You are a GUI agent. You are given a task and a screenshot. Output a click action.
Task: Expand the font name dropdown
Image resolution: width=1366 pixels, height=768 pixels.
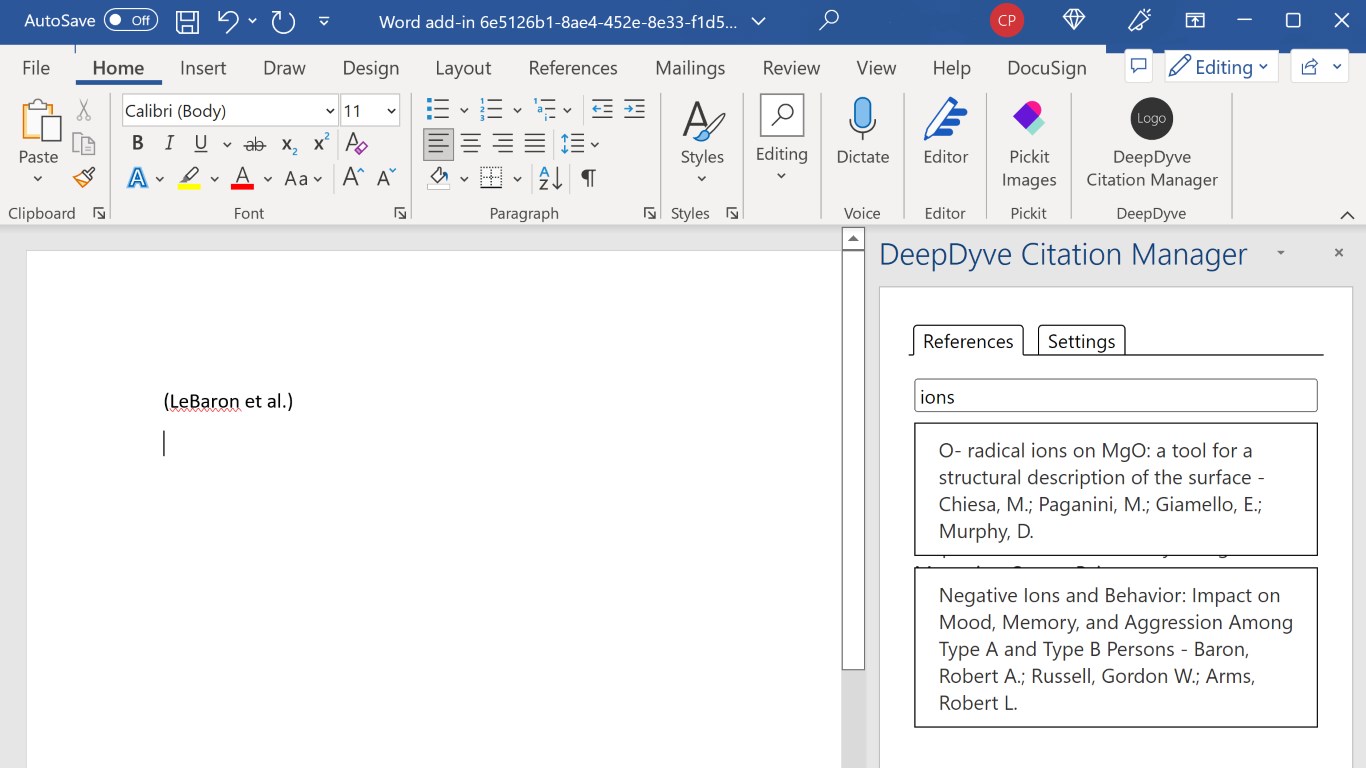330,111
